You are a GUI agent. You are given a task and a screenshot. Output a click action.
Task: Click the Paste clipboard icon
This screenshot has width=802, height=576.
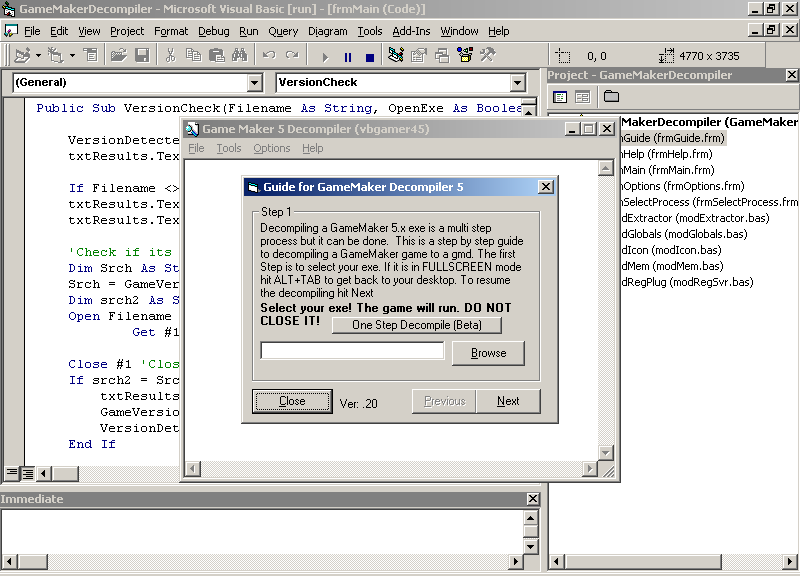pos(216,55)
